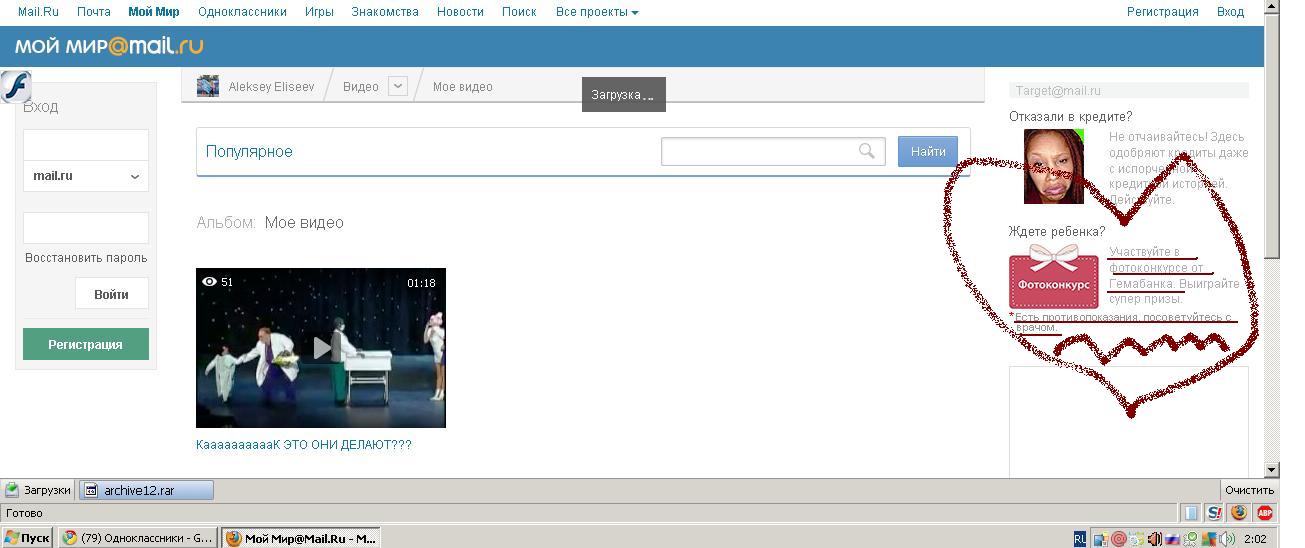
Task: Click the taskbar clock 2:02
Action: pos(1256,539)
